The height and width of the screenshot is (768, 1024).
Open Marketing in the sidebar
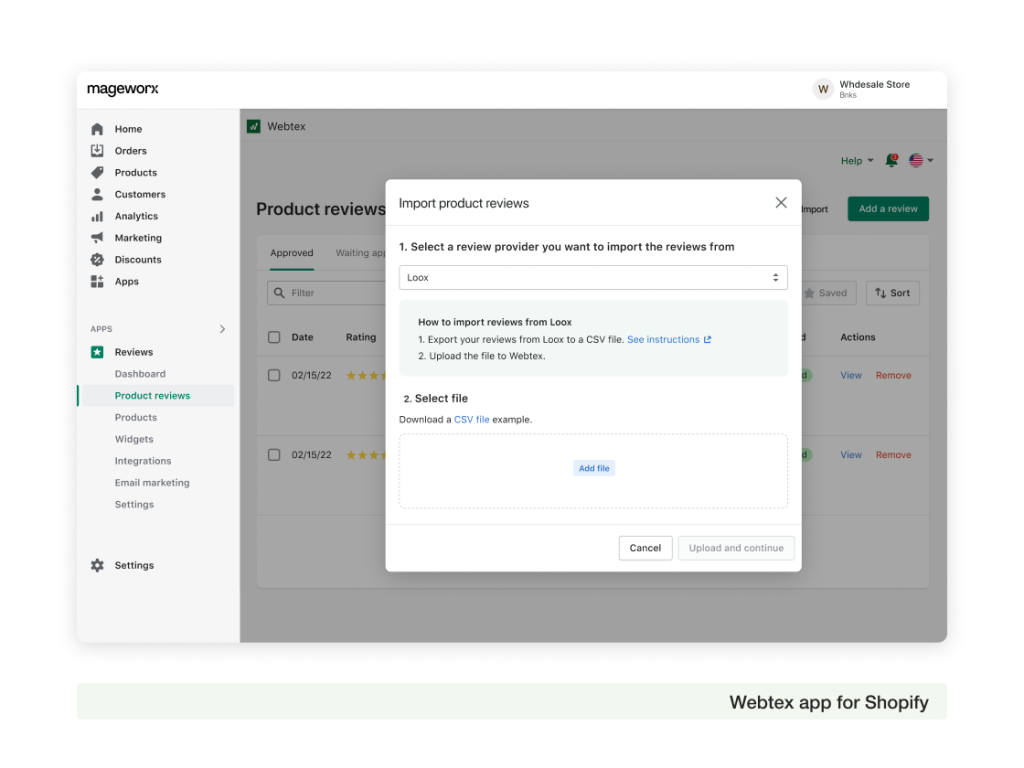pos(138,238)
